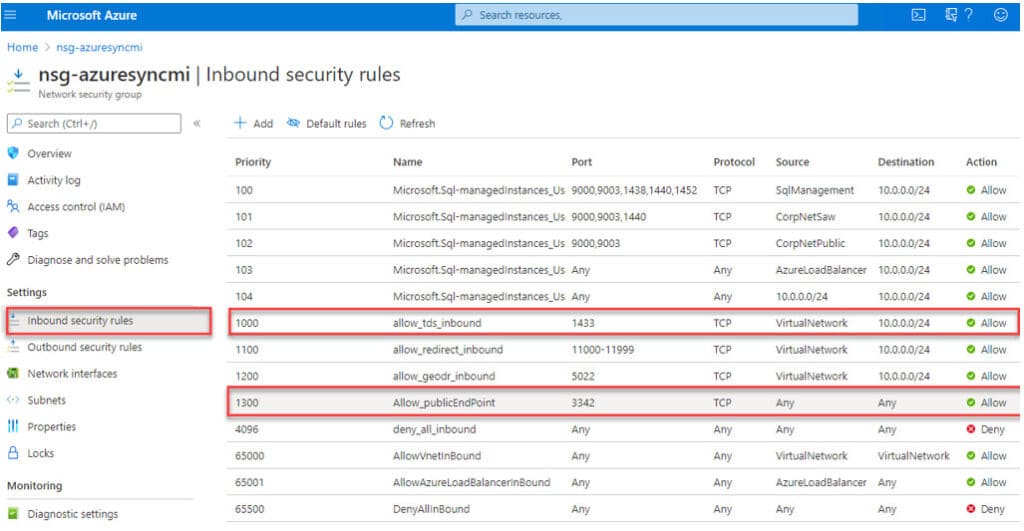Open the help question mark icon
The height and width of the screenshot is (531, 1024).
968,14
